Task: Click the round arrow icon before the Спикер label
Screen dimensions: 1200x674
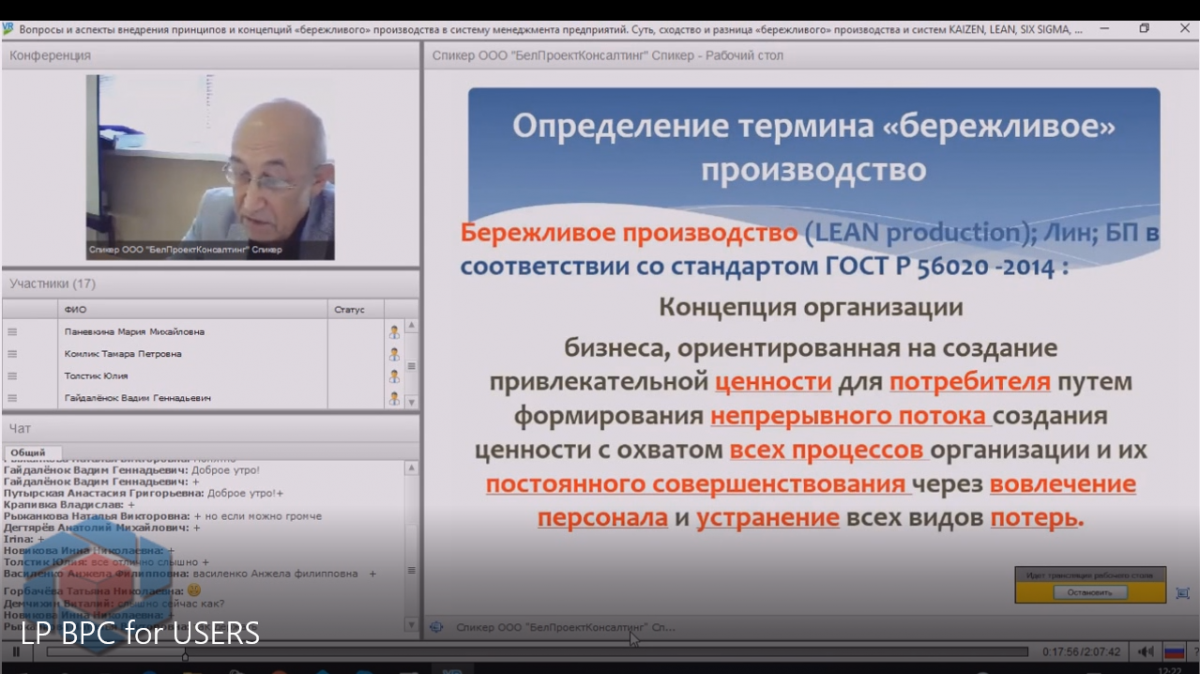Action: [437, 627]
